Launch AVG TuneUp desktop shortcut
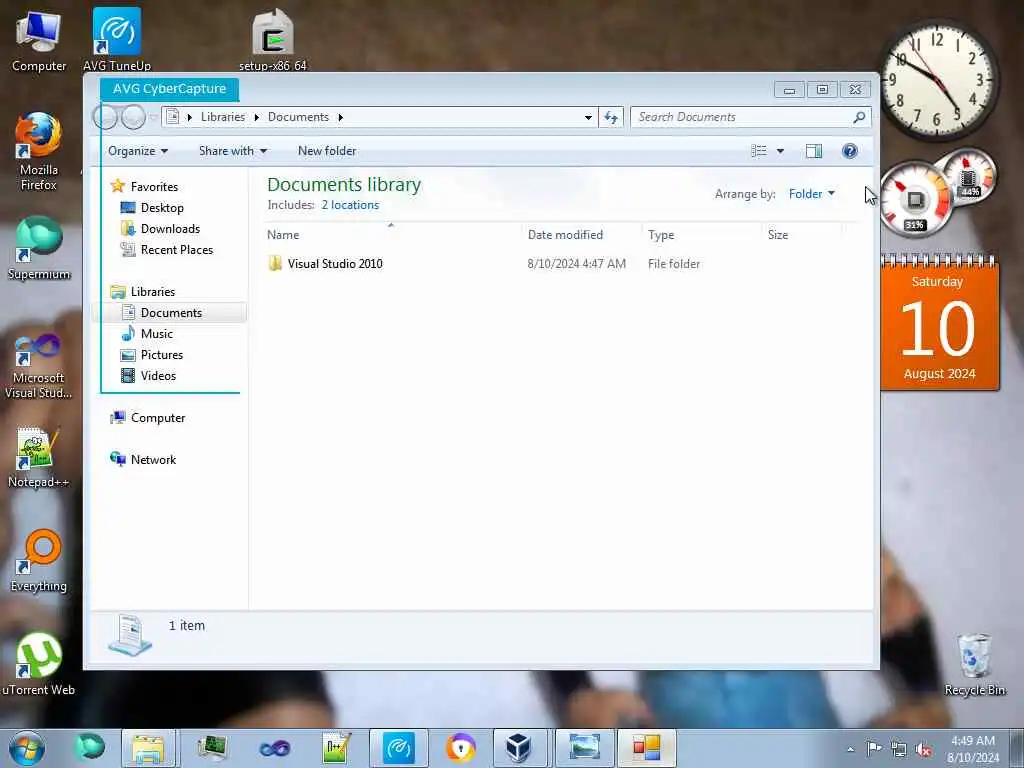Screen dimensions: 1024x768 (117, 40)
